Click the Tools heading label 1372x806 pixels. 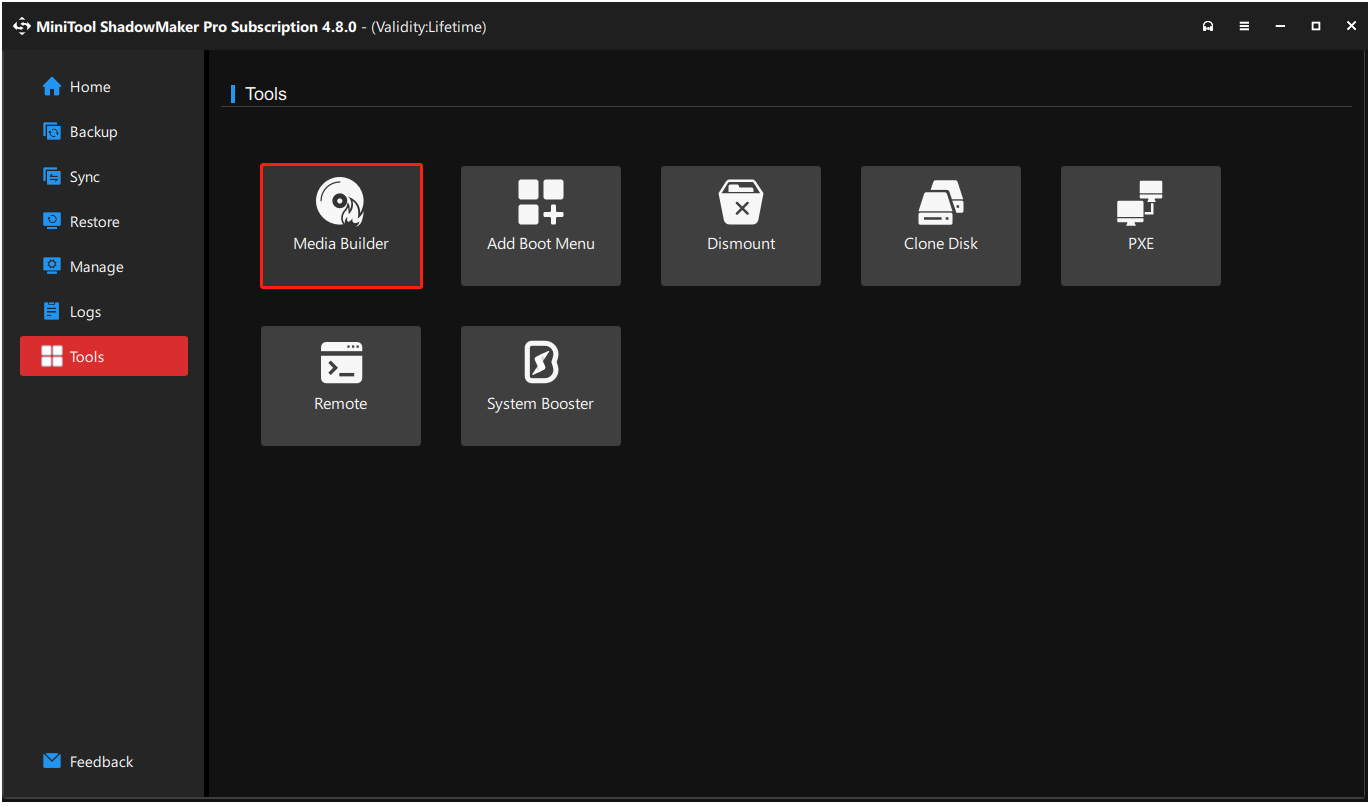pos(266,93)
